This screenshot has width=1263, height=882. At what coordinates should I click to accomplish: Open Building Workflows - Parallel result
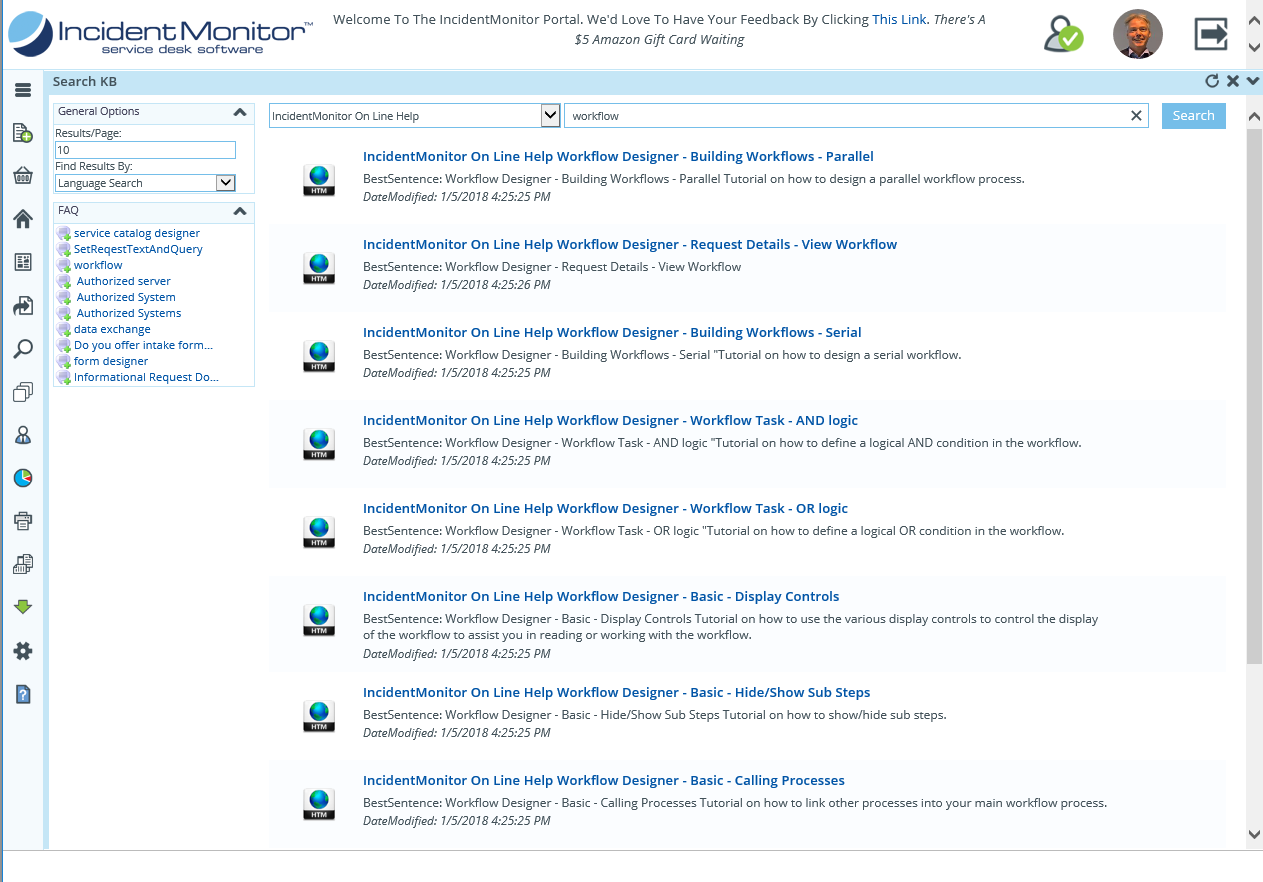coord(618,156)
